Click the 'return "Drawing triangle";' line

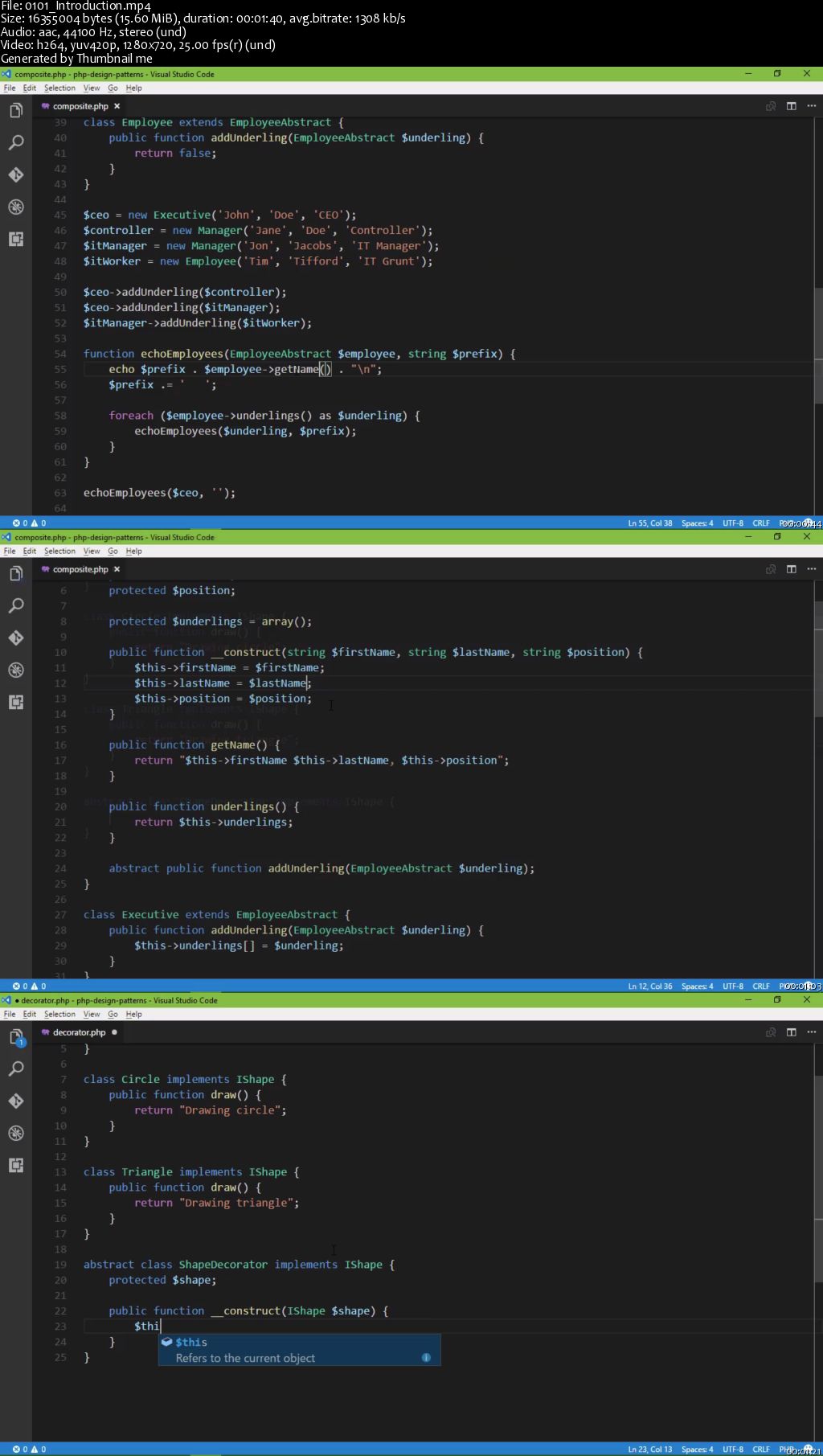[x=217, y=1203]
